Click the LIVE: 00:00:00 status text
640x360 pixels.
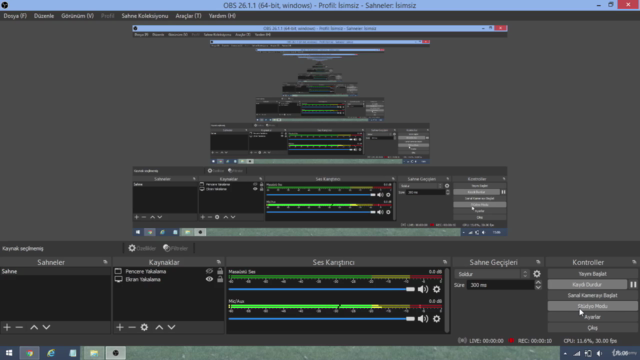point(486,341)
